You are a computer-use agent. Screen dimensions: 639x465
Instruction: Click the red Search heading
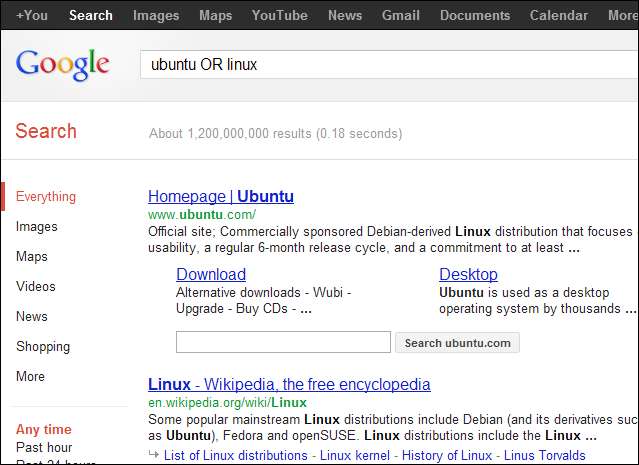click(46, 131)
